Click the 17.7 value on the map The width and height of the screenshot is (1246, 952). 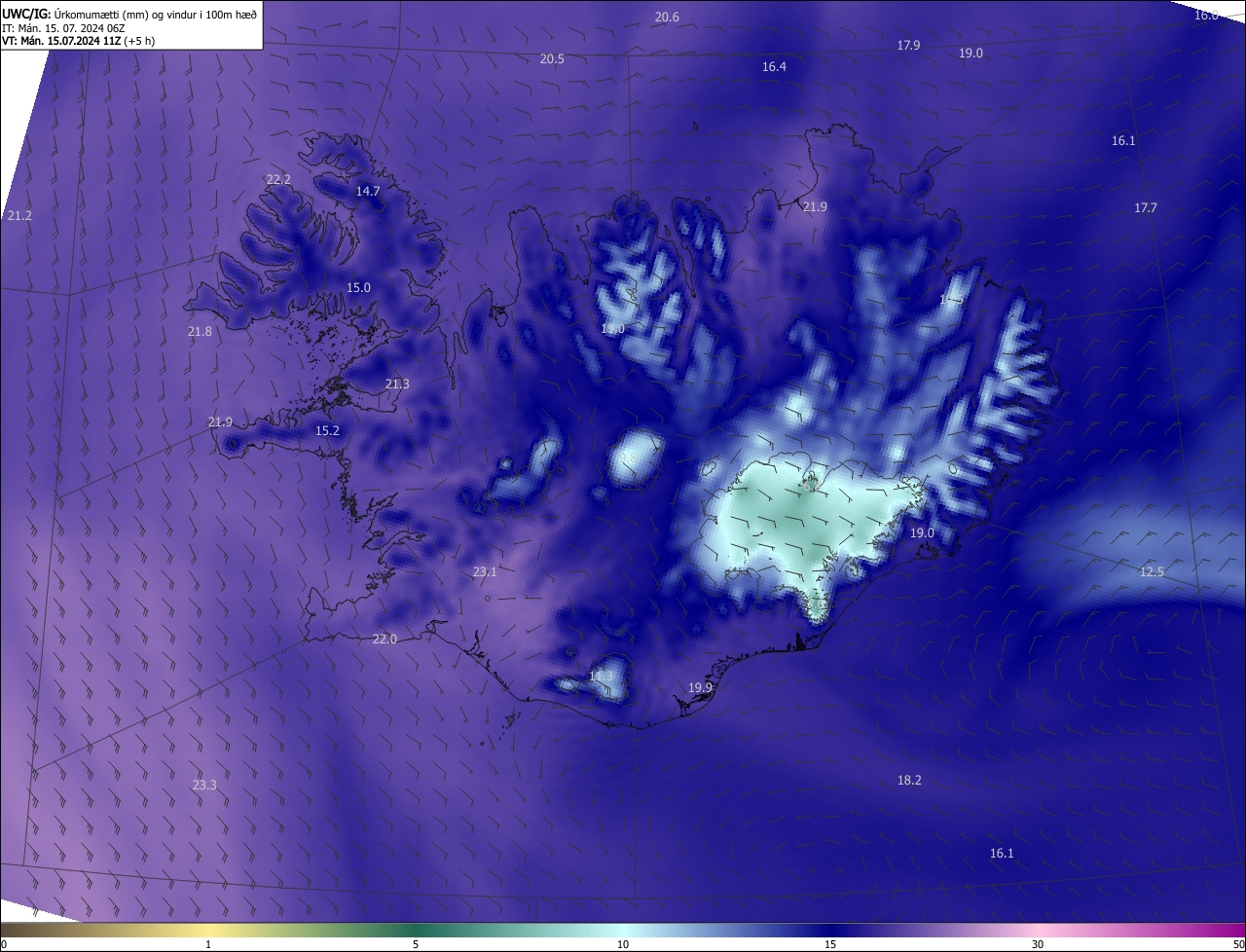[x=1146, y=208]
